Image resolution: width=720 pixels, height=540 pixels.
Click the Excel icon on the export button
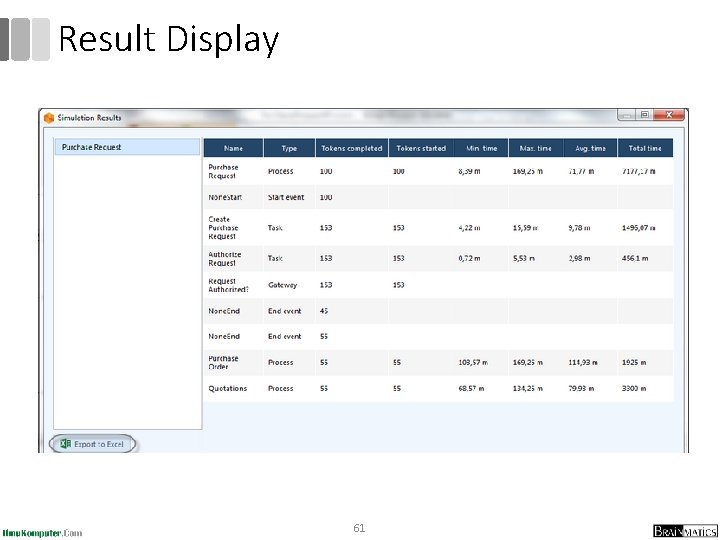(x=66, y=444)
